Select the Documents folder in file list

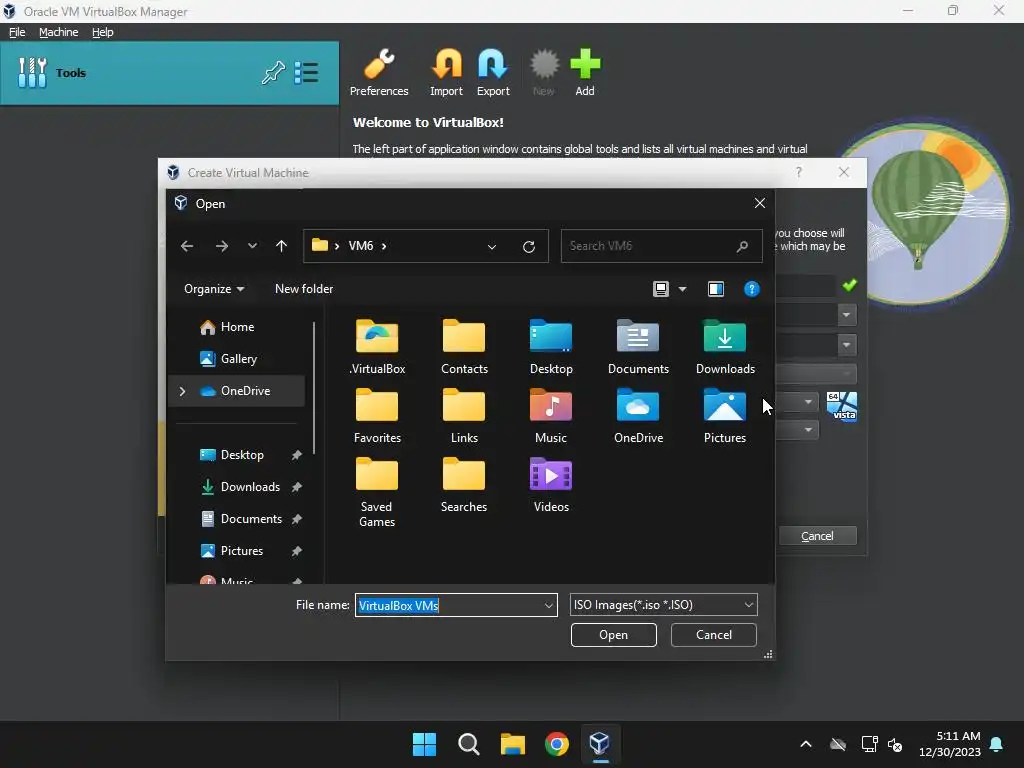pos(638,347)
